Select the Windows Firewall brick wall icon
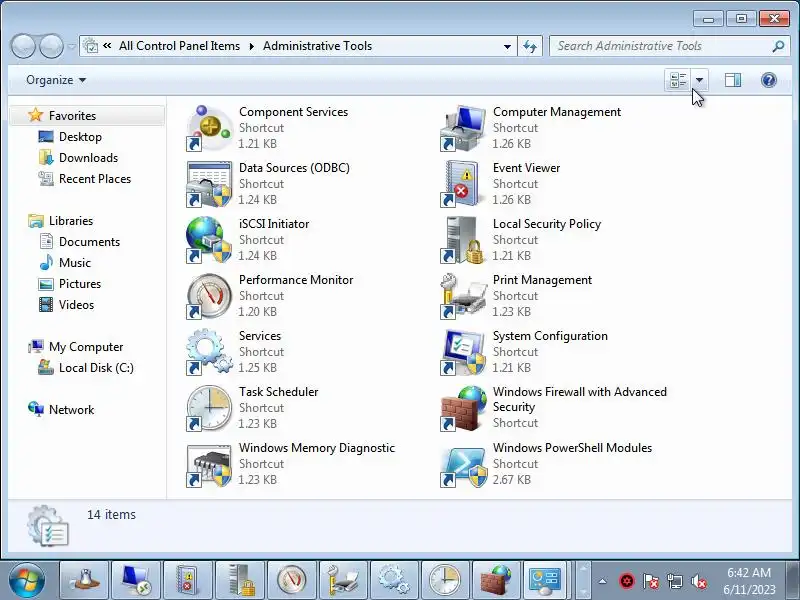The height and width of the screenshot is (600, 800). pyautogui.click(x=463, y=408)
